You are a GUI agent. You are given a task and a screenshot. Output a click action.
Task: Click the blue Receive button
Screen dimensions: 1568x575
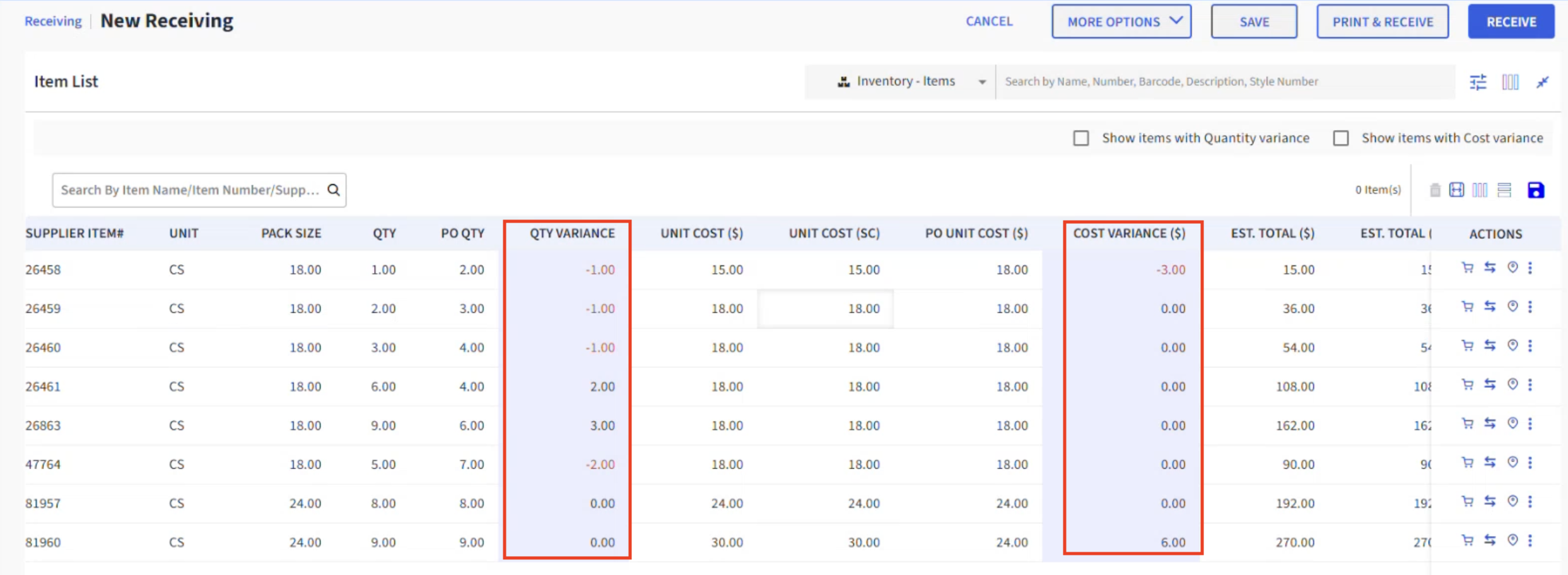(x=1511, y=21)
